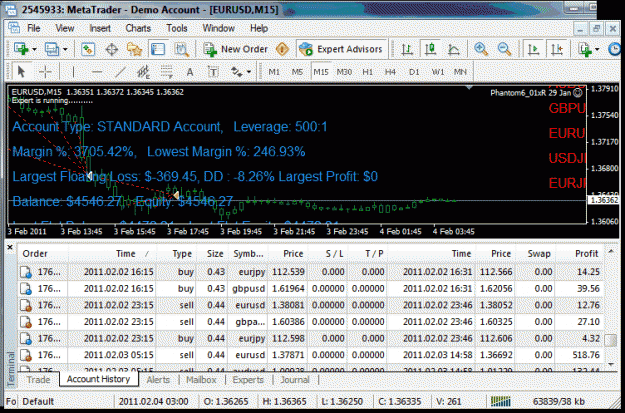Open the View menu
This screenshot has width=625, height=413.
[65, 28]
